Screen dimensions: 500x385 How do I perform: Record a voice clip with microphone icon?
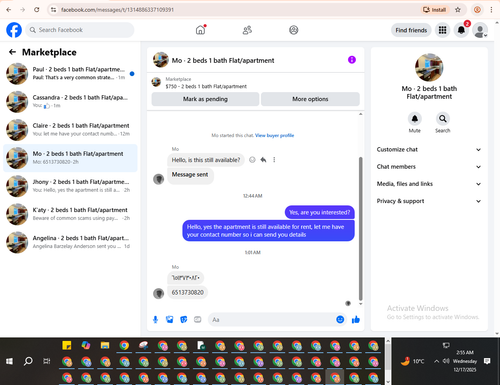pos(155,320)
